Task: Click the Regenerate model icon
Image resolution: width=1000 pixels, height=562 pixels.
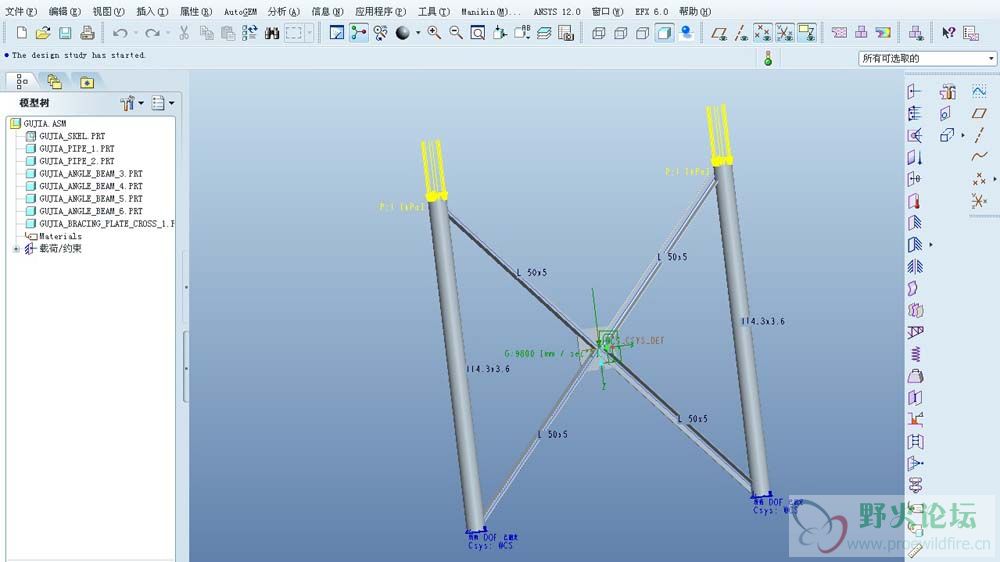Action: (249, 33)
